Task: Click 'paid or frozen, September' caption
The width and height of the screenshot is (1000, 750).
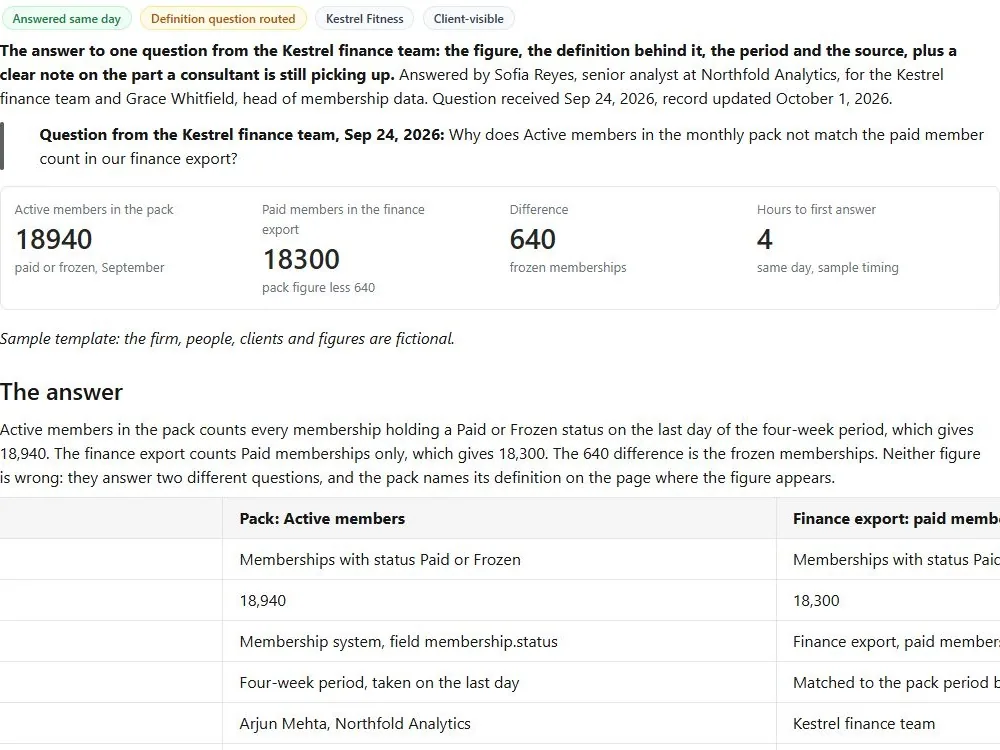Action: click(89, 267)
